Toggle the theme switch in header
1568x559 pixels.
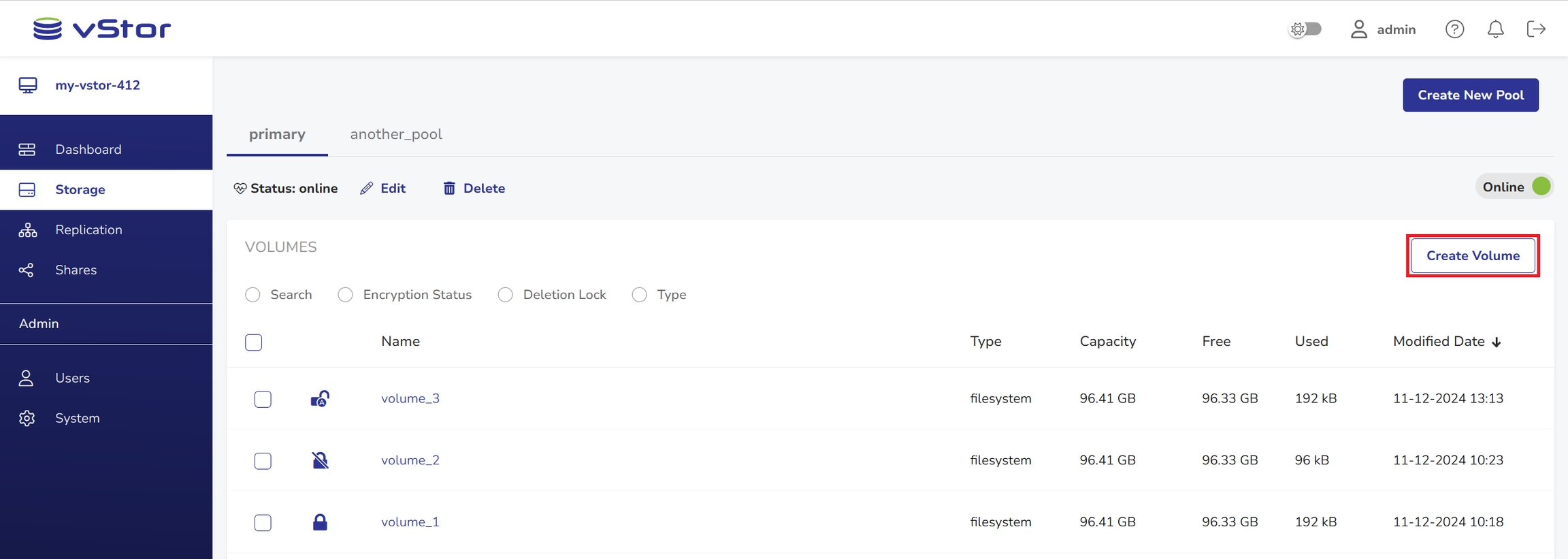(1305, 29)
